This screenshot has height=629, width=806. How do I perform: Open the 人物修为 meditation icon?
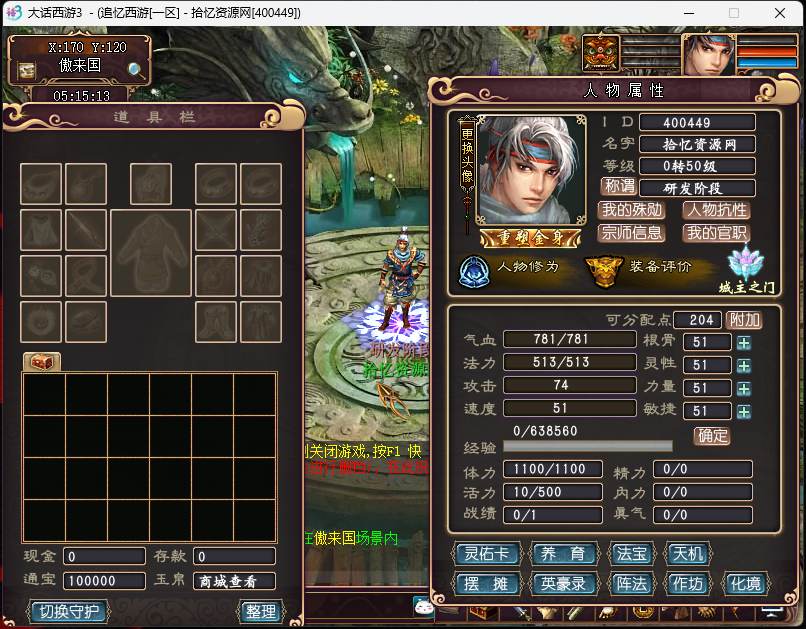pyautogui.click(x=473, y=270)
